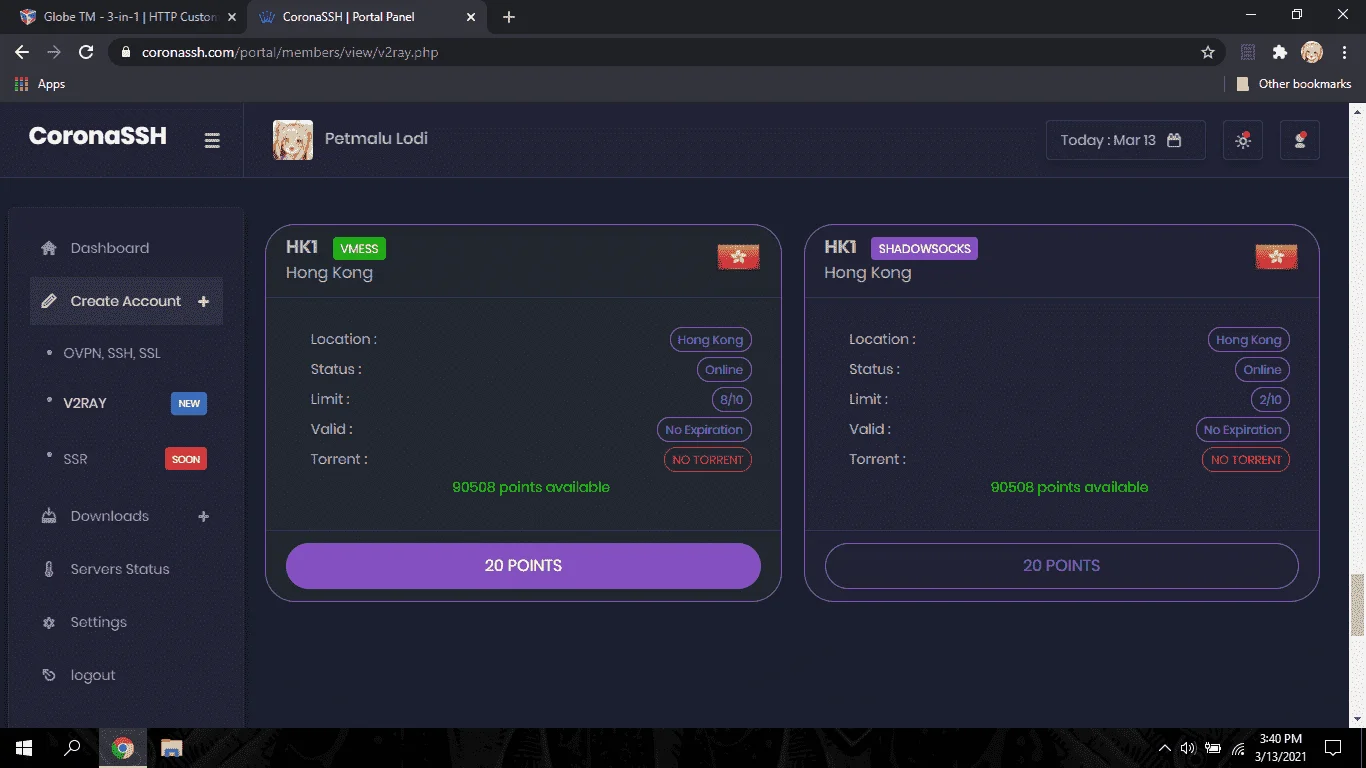Click the Today : Mar 13 date box
This screenshot has height=768, width=1366.
pos(1125,140)
